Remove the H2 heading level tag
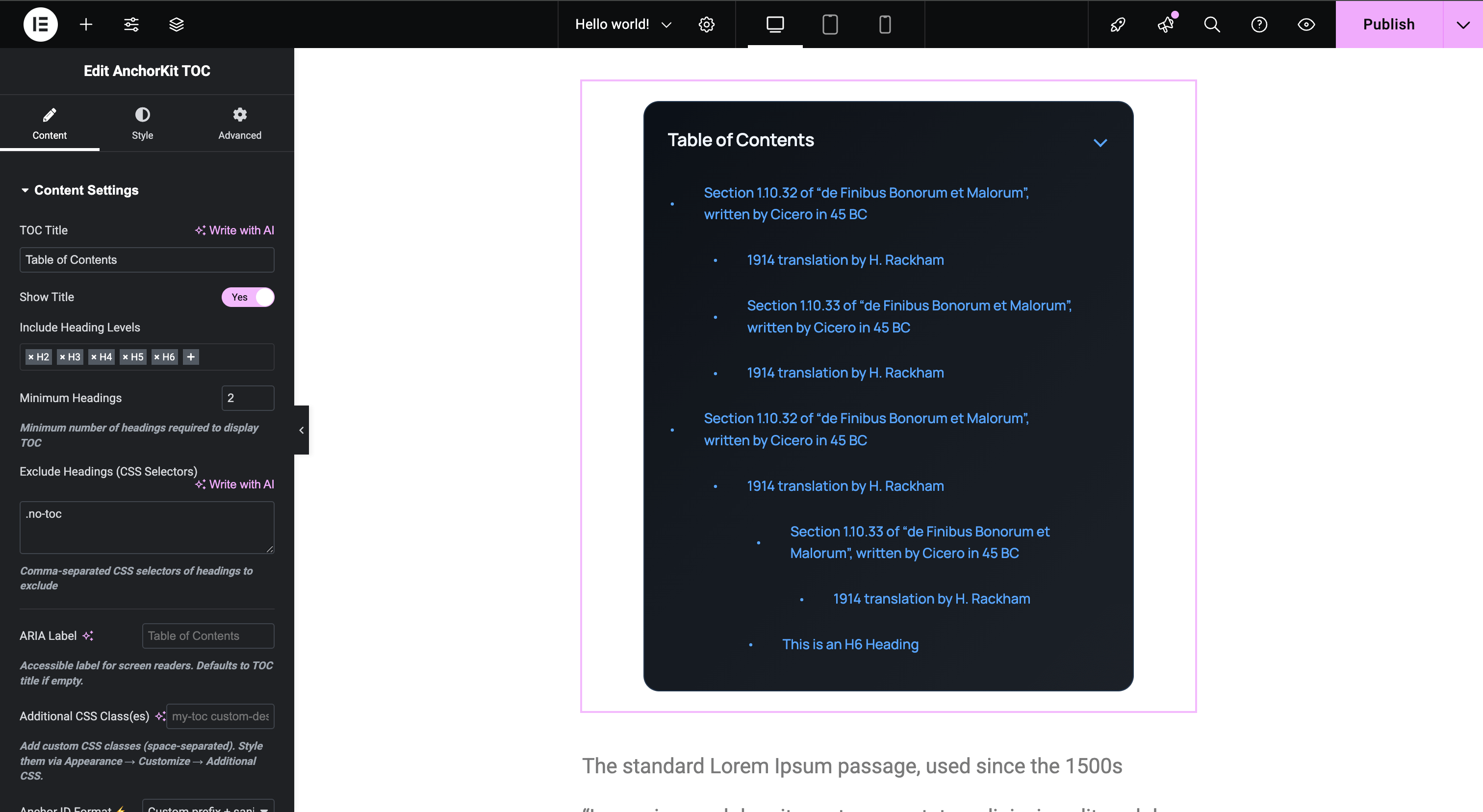This screenshot has height=812, width=1483. (32, 357)
